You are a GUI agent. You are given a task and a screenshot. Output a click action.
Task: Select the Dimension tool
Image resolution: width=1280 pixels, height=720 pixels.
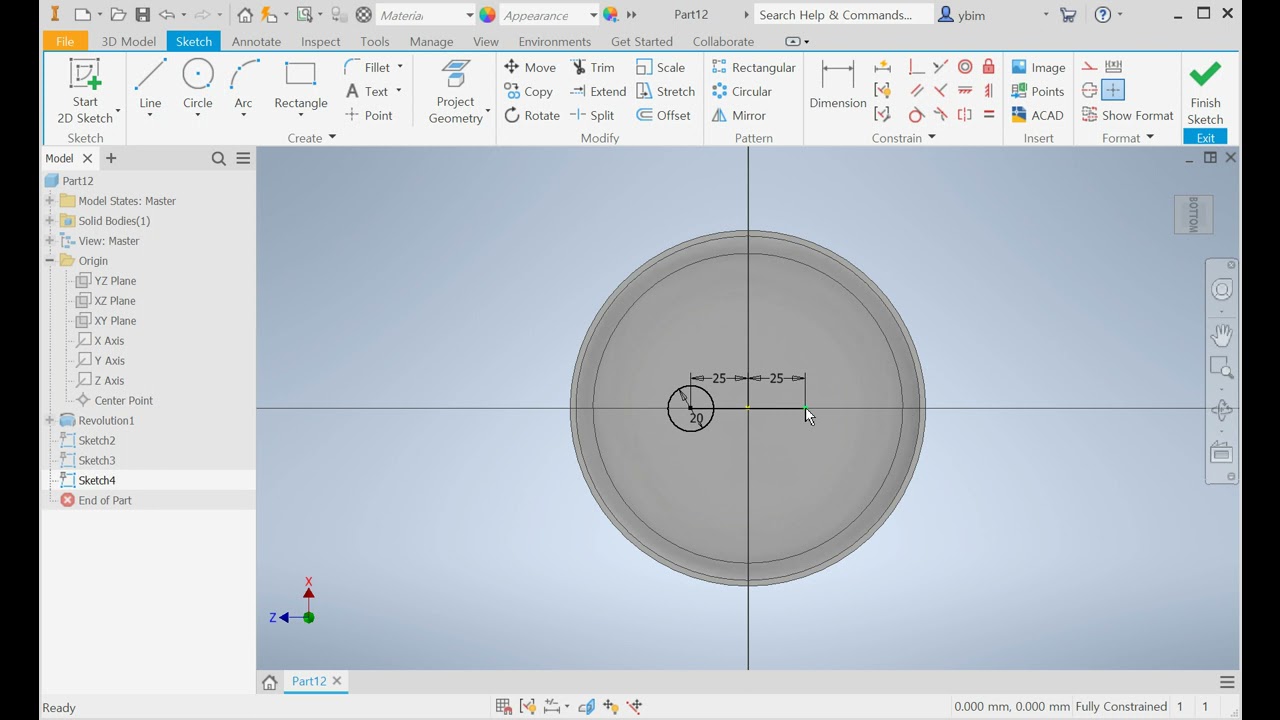tap(837, 84)
